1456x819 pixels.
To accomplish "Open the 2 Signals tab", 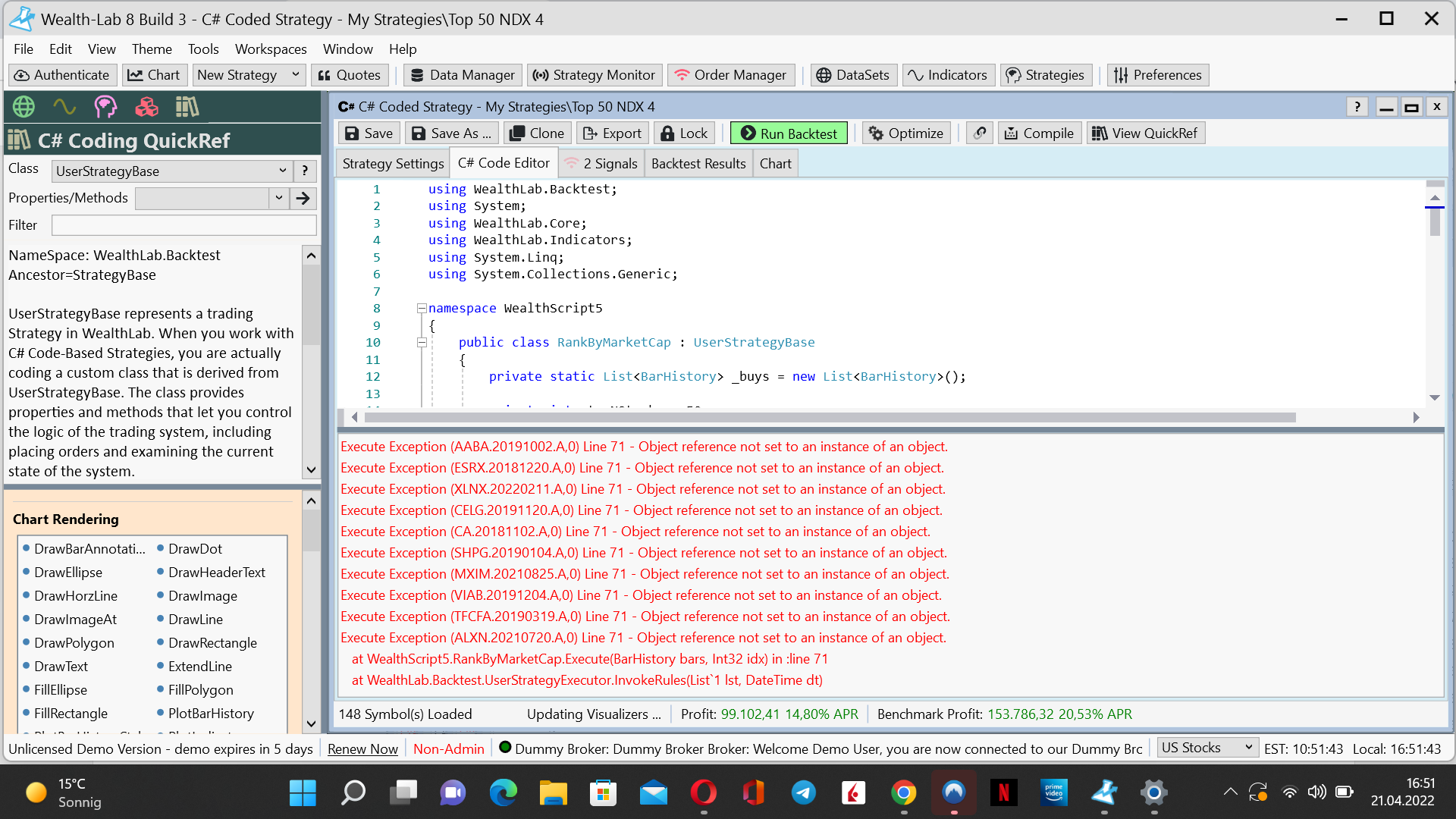I will [x=601, y=164].
